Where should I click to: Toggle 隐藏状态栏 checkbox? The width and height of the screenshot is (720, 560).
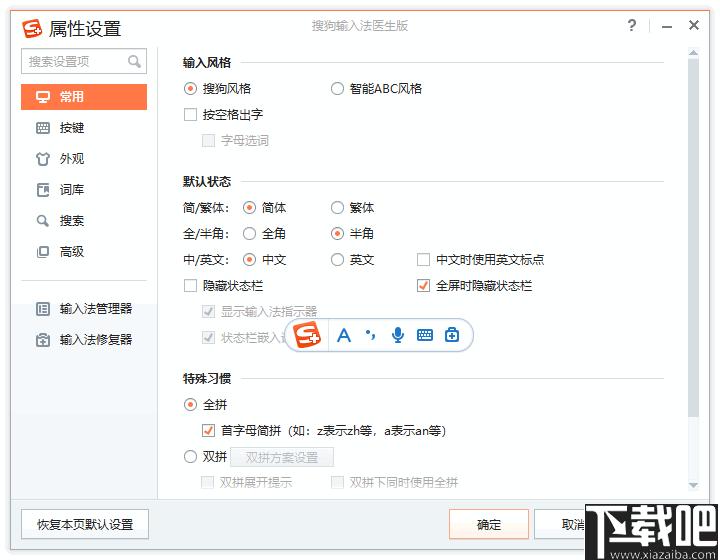[190, 286]
